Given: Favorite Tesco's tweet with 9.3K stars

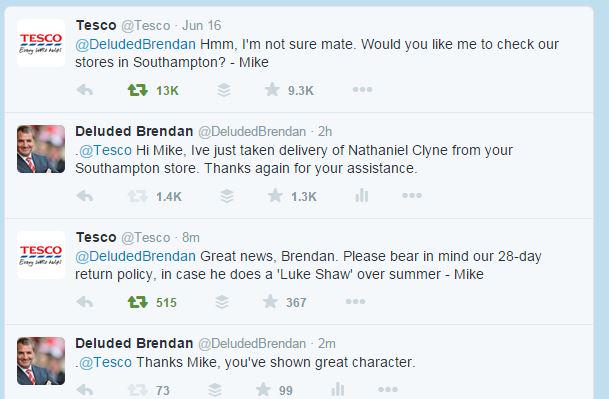Looking at the screenshot, I should click(272, 90).
